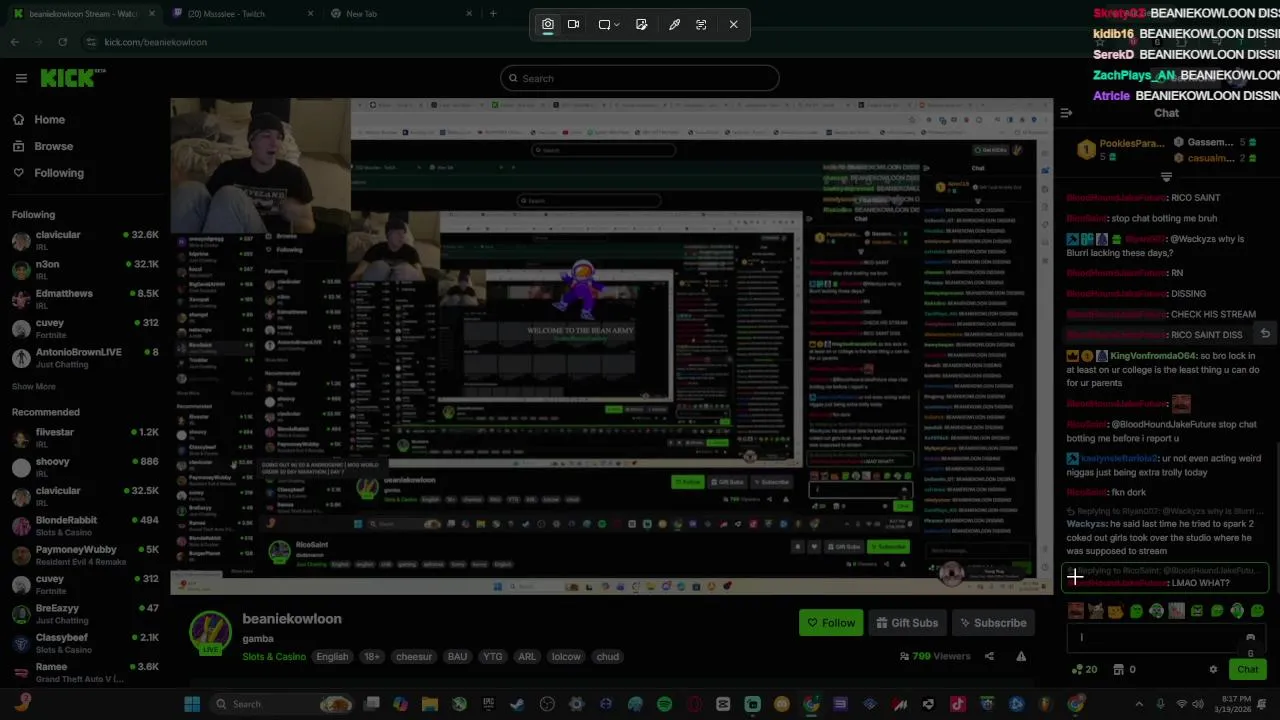Viewport: 1280px width, 720px height.
Task: Open chat settings gear icon
Action: (1213, 669)
